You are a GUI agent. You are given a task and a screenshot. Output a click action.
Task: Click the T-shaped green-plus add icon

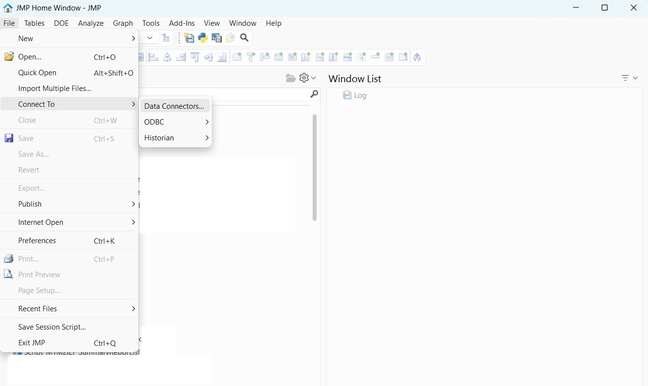pos(251,57)
